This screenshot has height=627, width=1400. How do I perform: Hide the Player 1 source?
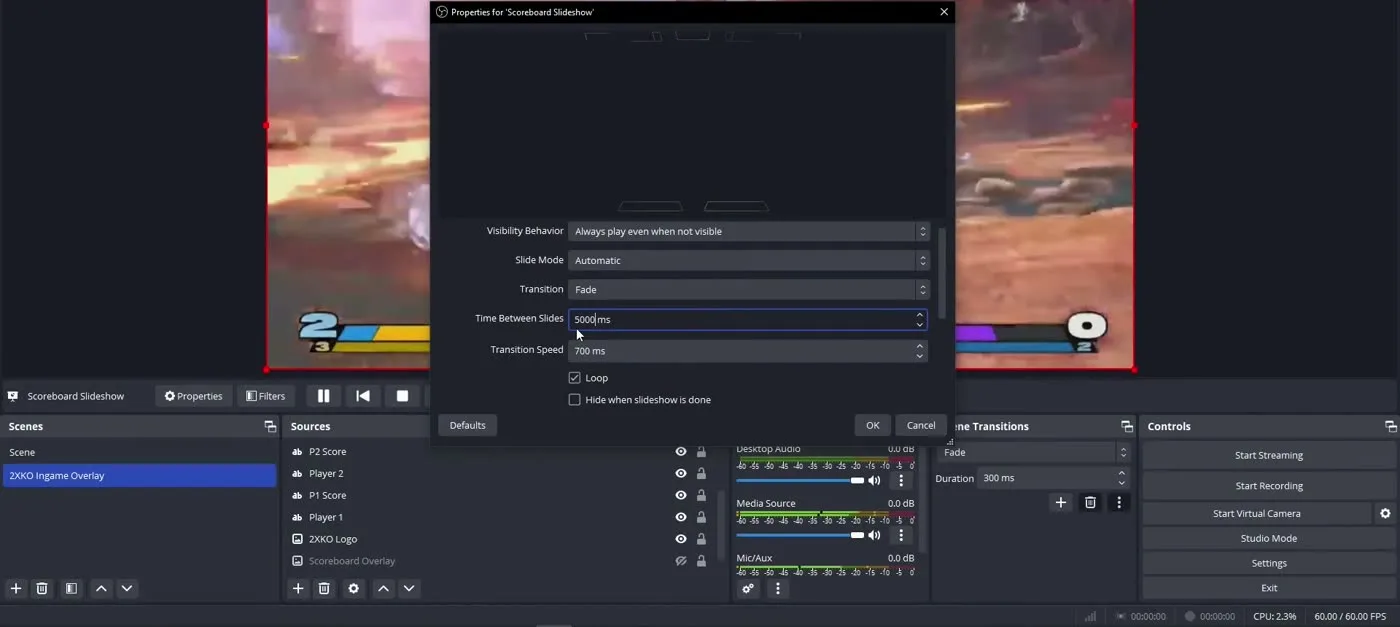click(681, 517)
